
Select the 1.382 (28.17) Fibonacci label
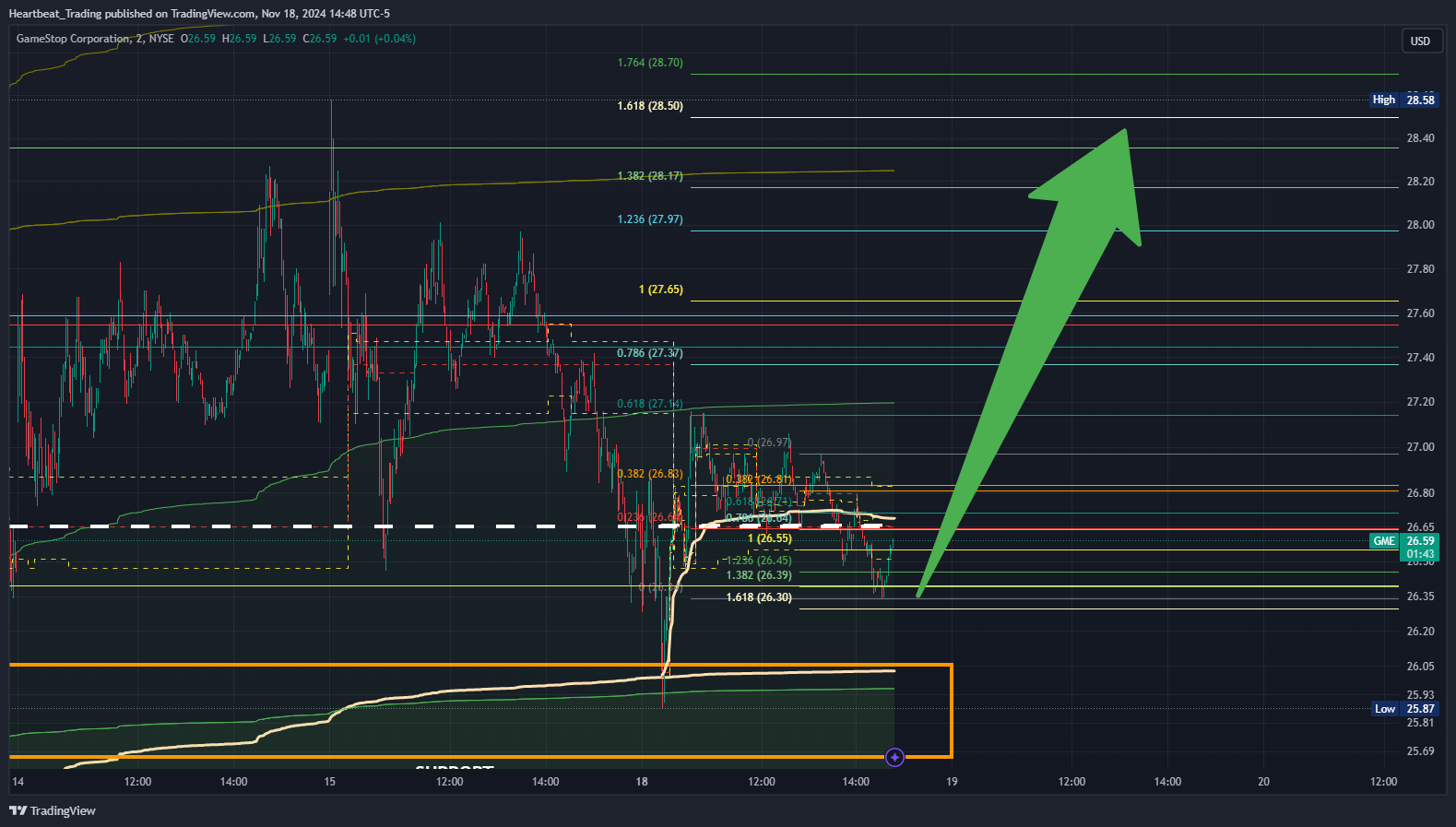coord(650,175)
